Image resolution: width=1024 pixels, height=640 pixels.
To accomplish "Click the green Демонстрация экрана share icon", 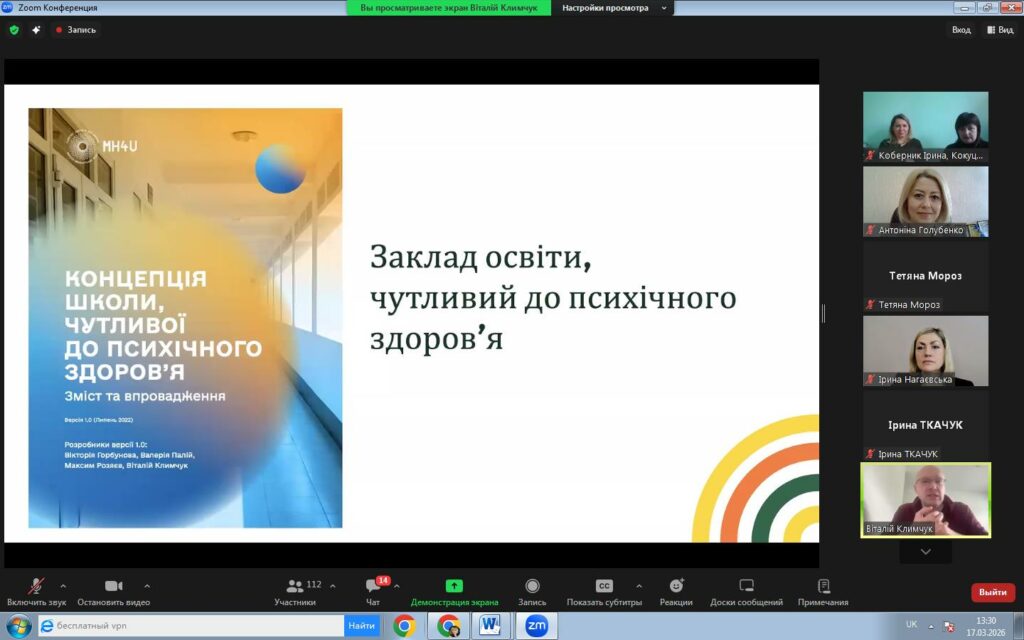I will pos(454,586).
